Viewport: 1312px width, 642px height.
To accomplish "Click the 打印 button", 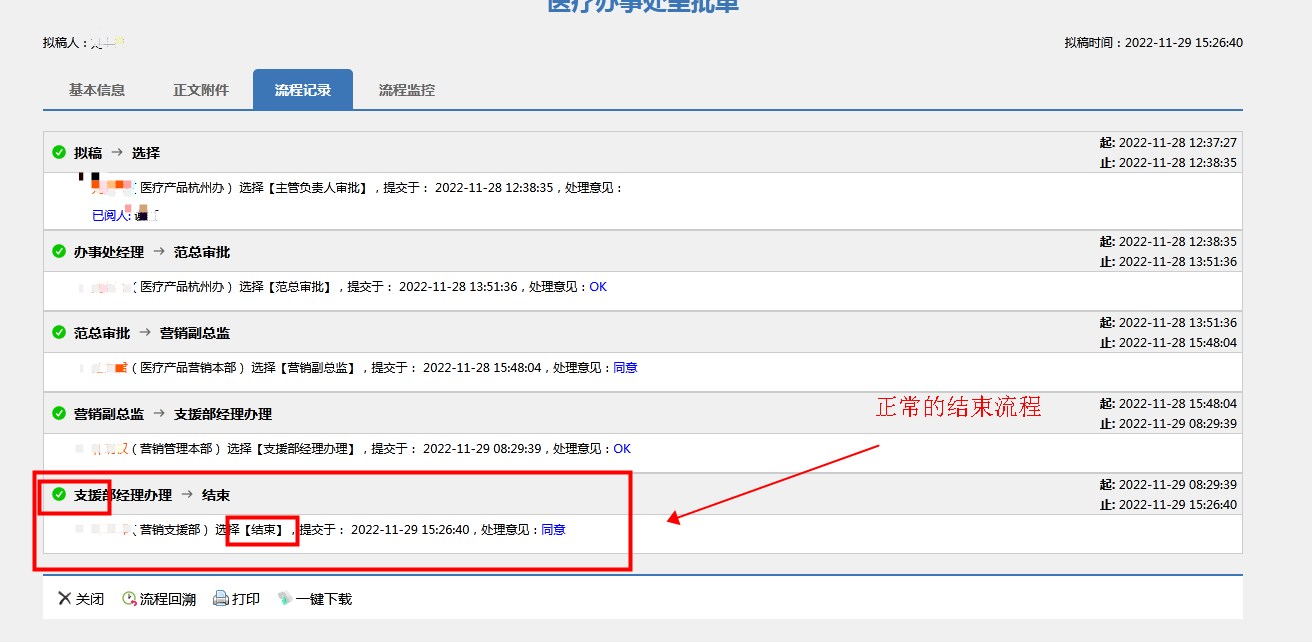I will pyautogui.click(x=236, y=599).
